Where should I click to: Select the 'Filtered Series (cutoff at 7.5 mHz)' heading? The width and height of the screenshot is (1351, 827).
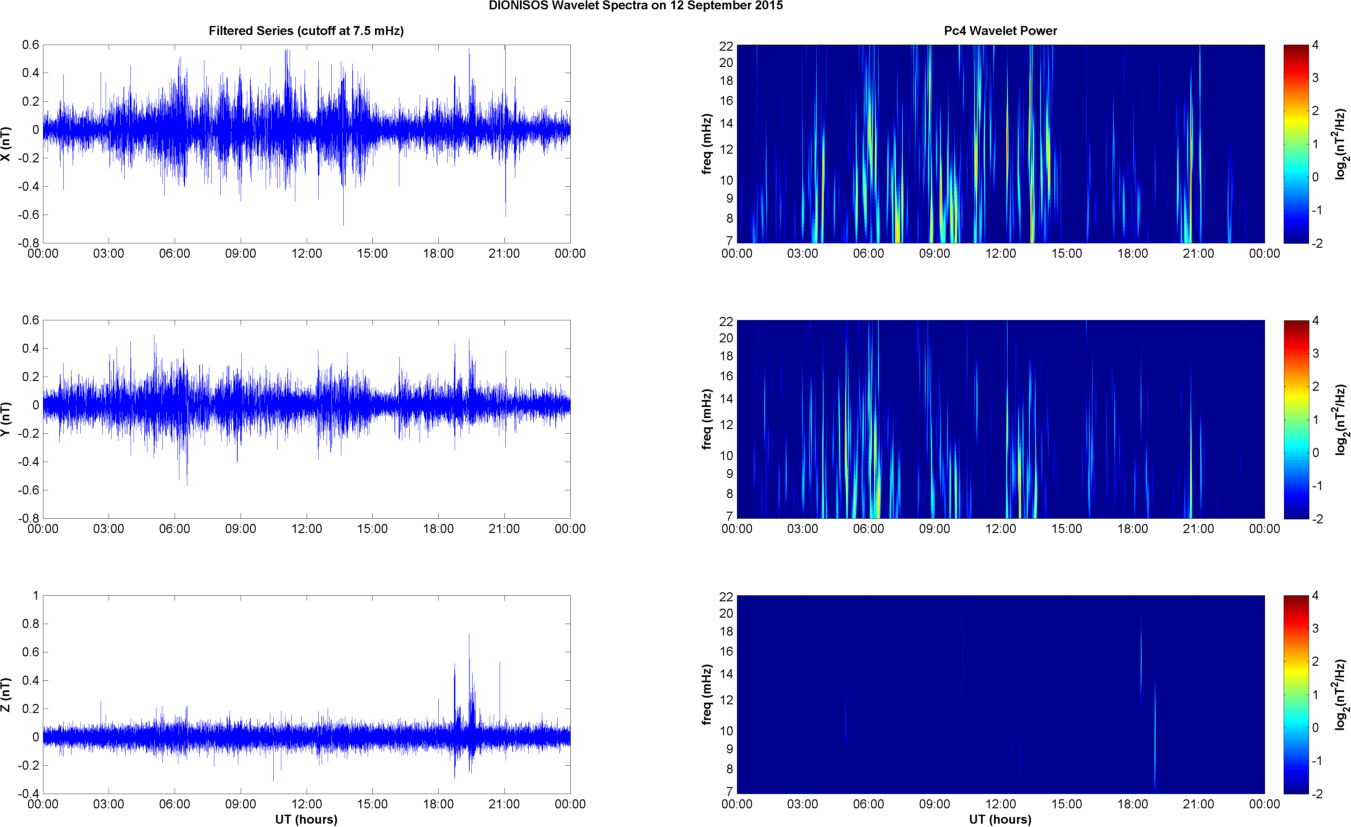pyautogui.click(x=306, y=31)
